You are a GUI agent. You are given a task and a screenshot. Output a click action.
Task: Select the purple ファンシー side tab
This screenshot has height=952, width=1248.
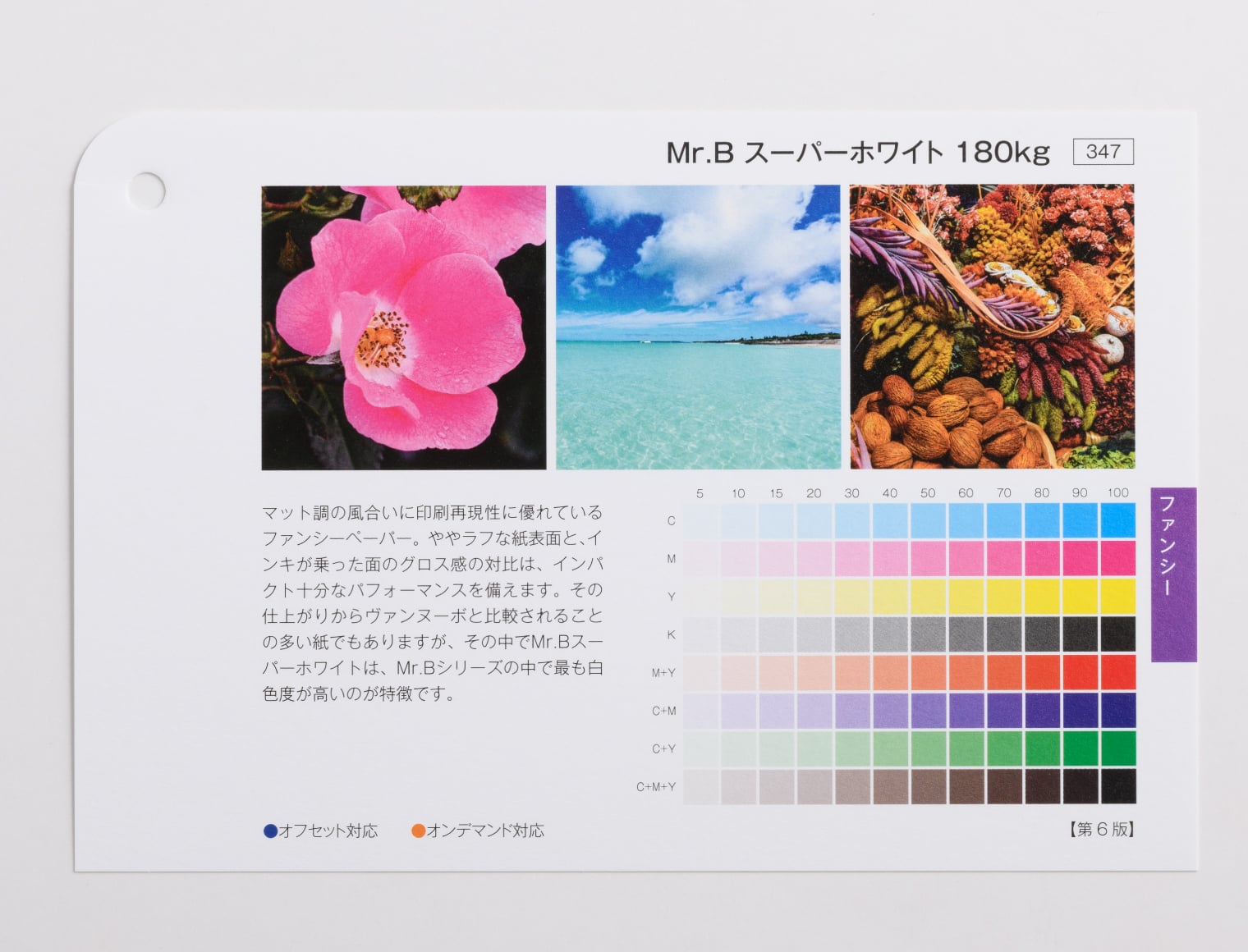click(x=1173, y=574)
